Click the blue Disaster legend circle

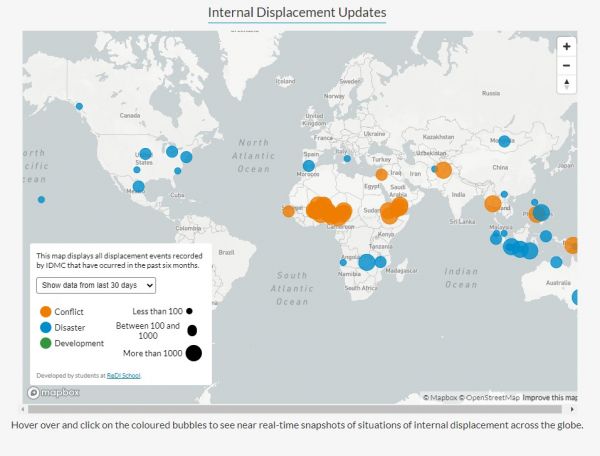tap(45, 327)
